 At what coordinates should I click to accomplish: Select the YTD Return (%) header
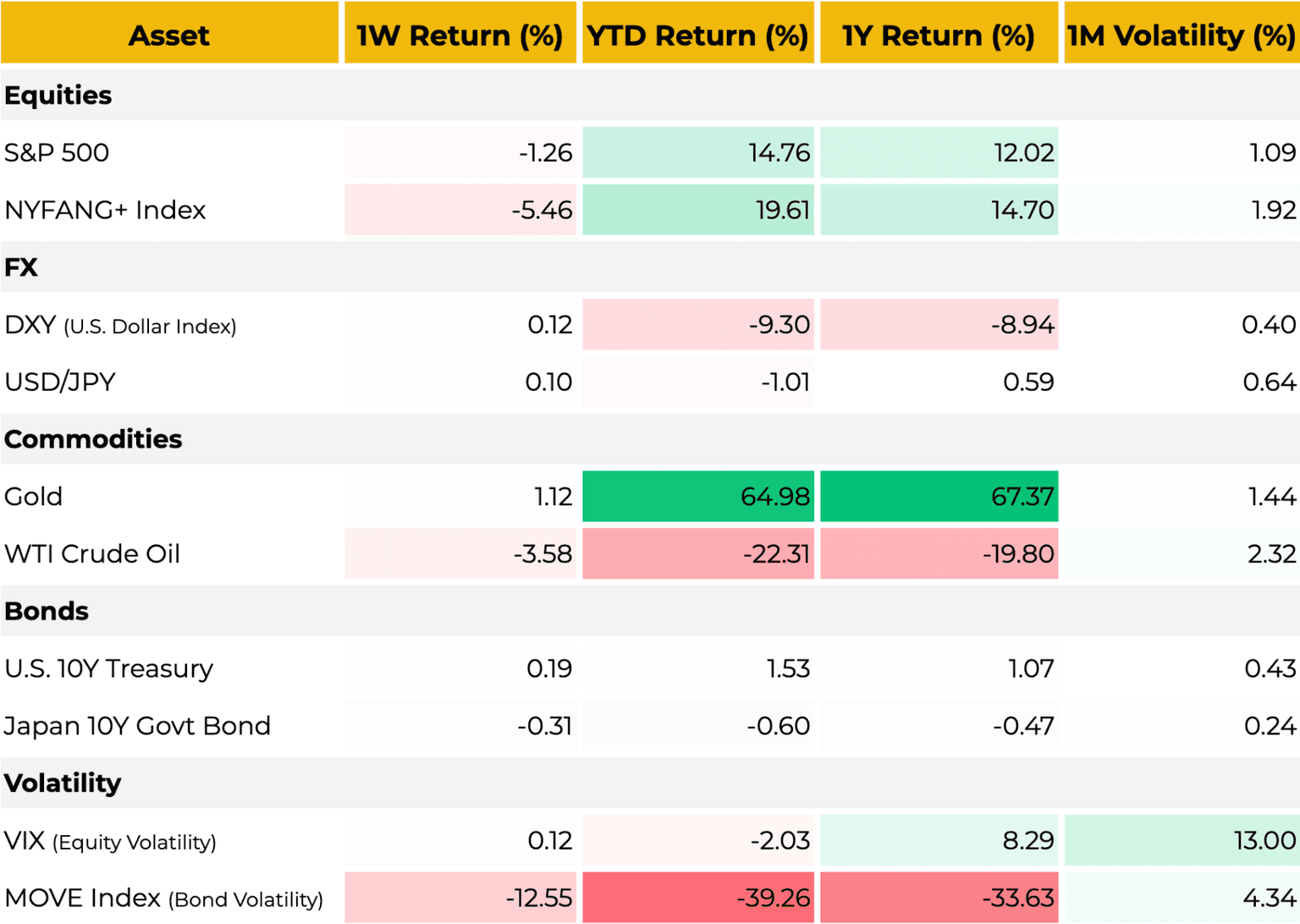[697, 35]
